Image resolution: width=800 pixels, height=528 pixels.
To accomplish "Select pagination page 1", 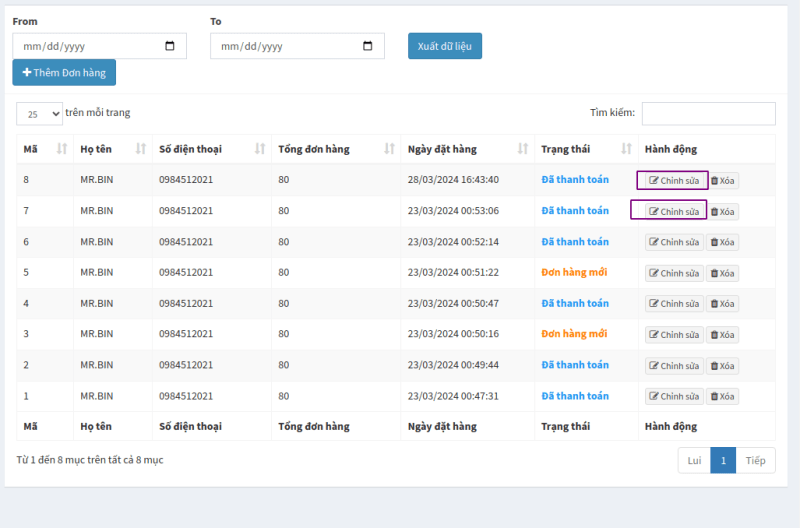I will [723, 460].
